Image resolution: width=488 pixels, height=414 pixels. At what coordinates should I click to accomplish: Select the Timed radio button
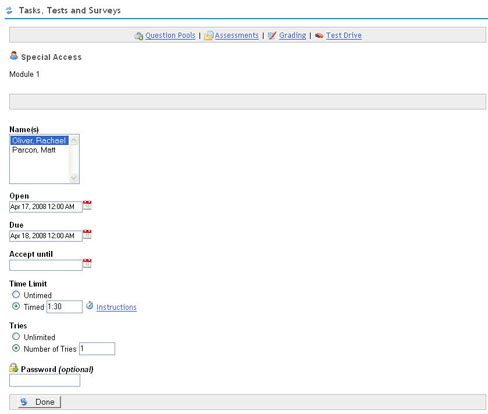pos(16,306)
